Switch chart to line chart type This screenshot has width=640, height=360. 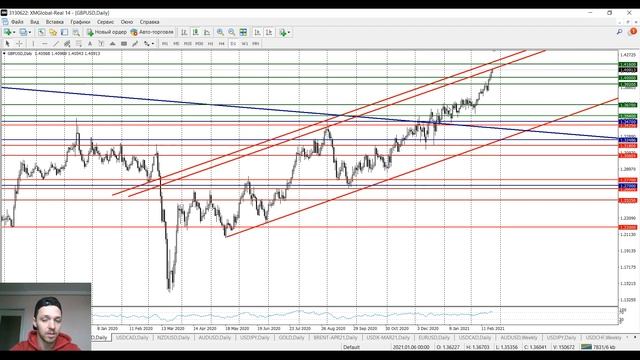click(x=207, y=32)
